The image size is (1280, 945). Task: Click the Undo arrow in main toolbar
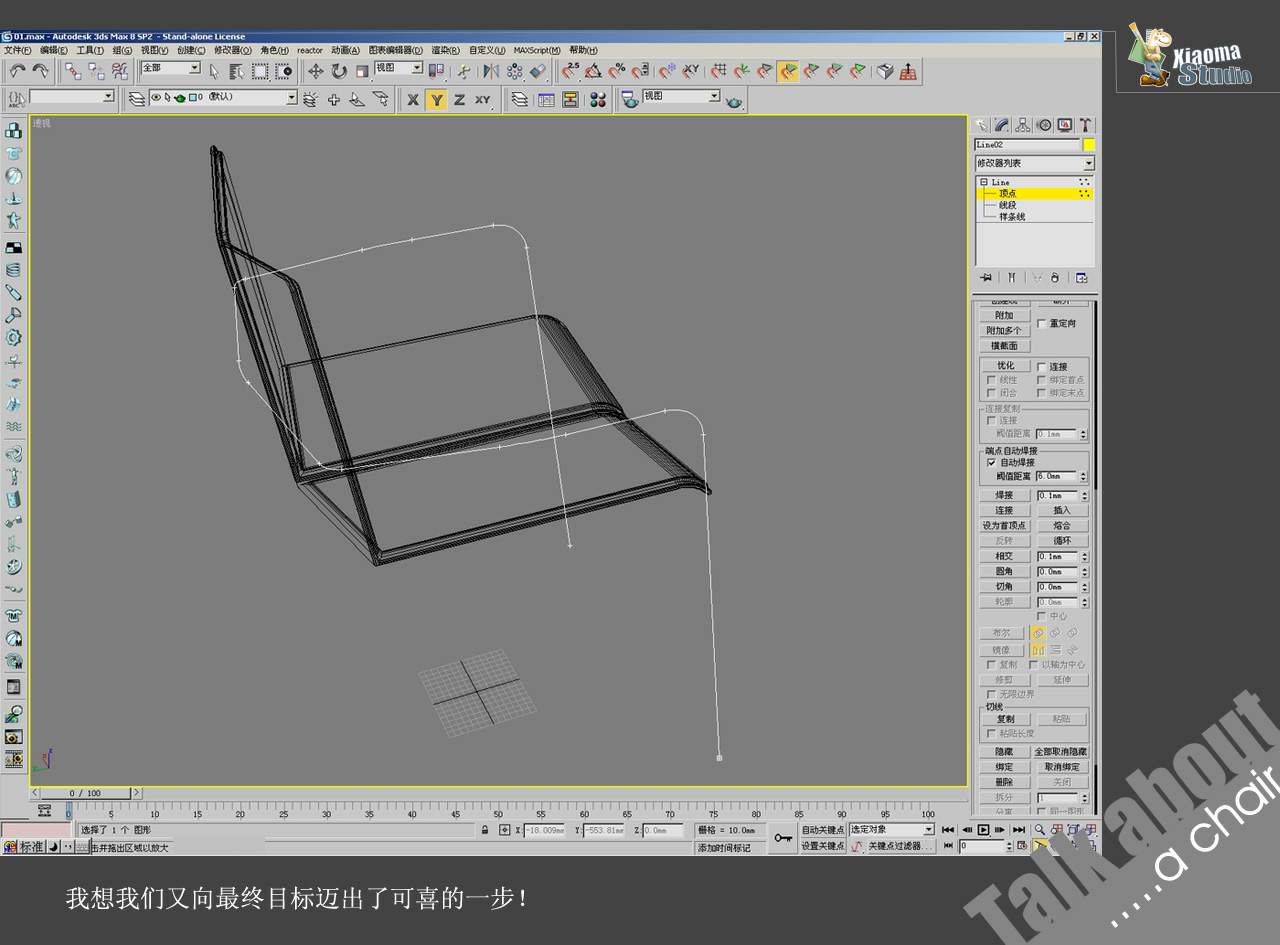pos(17,71)
